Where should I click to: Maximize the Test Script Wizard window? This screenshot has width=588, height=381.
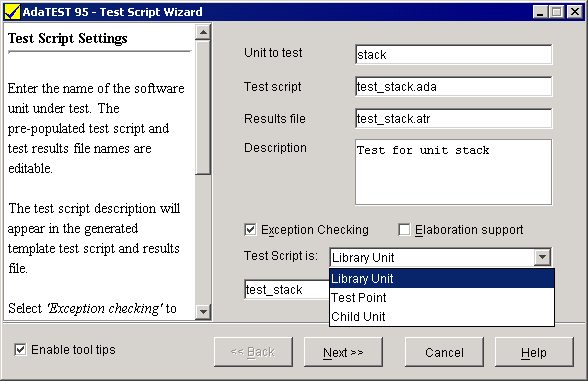[x=556, y=12]
